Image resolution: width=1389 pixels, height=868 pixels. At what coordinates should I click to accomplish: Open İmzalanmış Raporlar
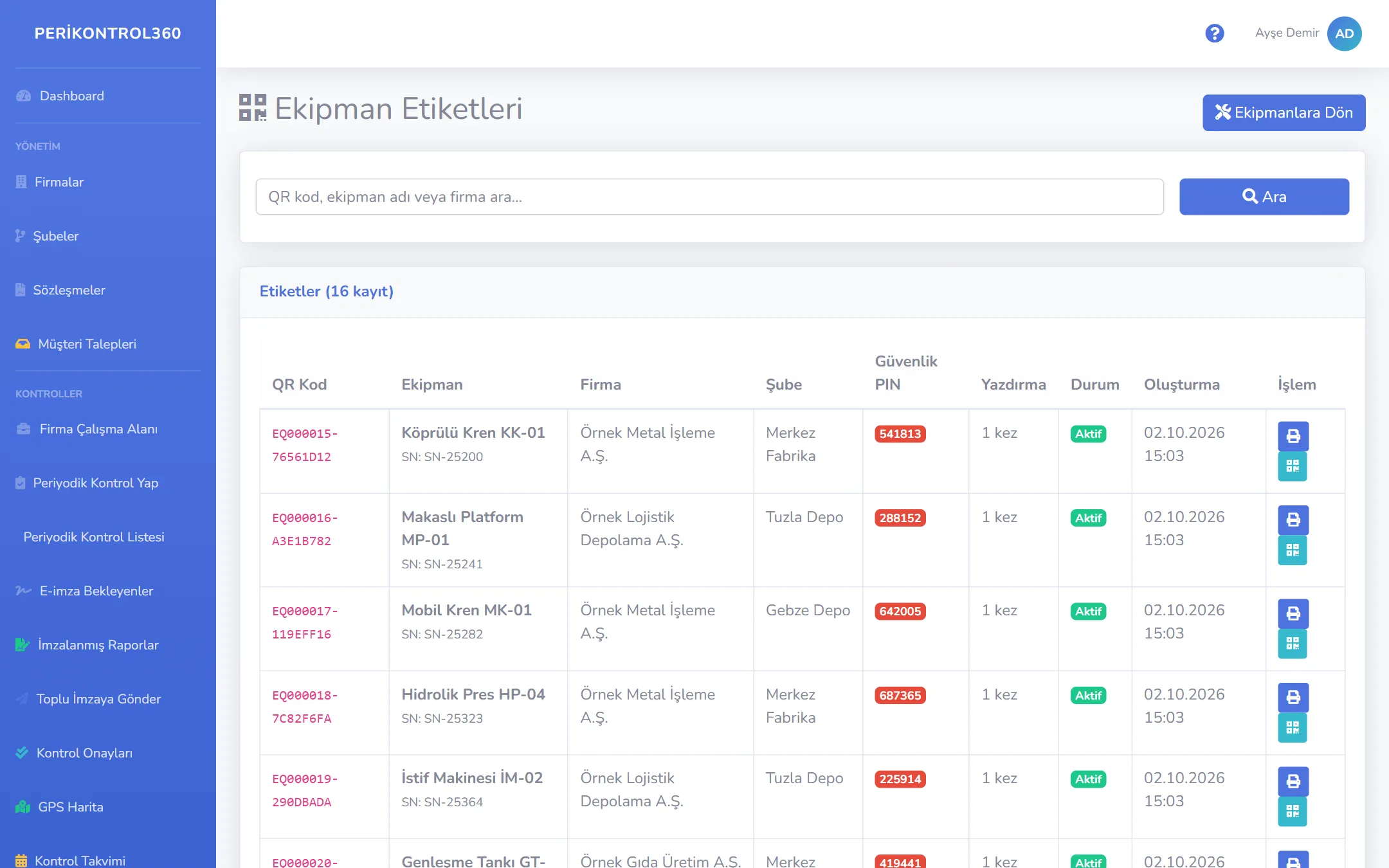click(x=107, y=645)
